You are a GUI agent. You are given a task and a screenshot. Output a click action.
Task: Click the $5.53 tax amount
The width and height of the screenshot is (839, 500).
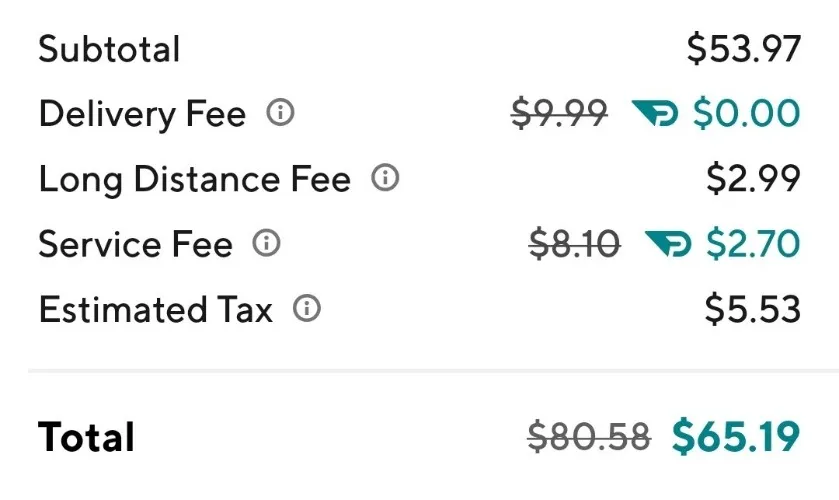click(x=752, y=310)
